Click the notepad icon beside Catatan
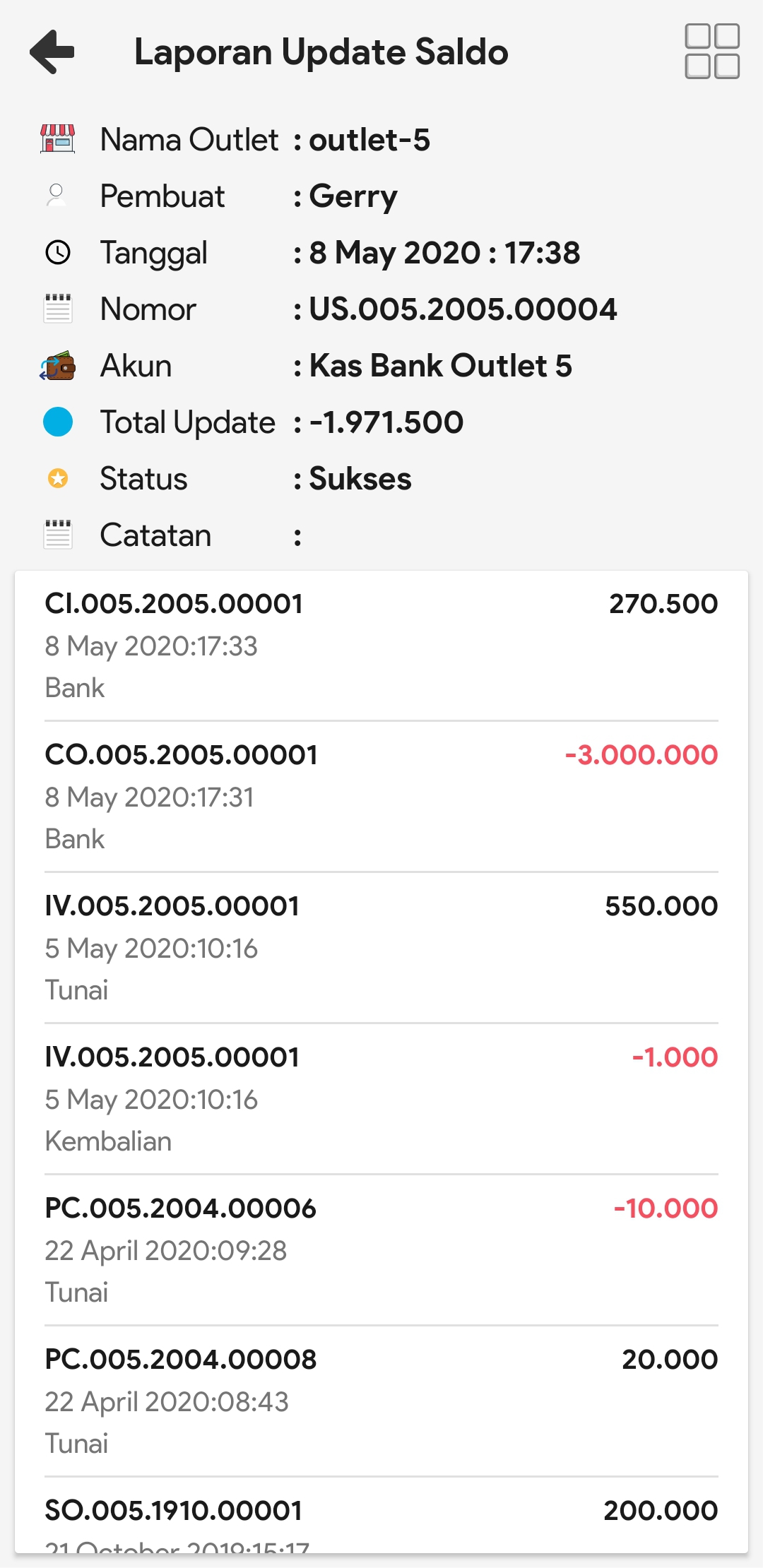763x1568 pixels. pos(58,535)
